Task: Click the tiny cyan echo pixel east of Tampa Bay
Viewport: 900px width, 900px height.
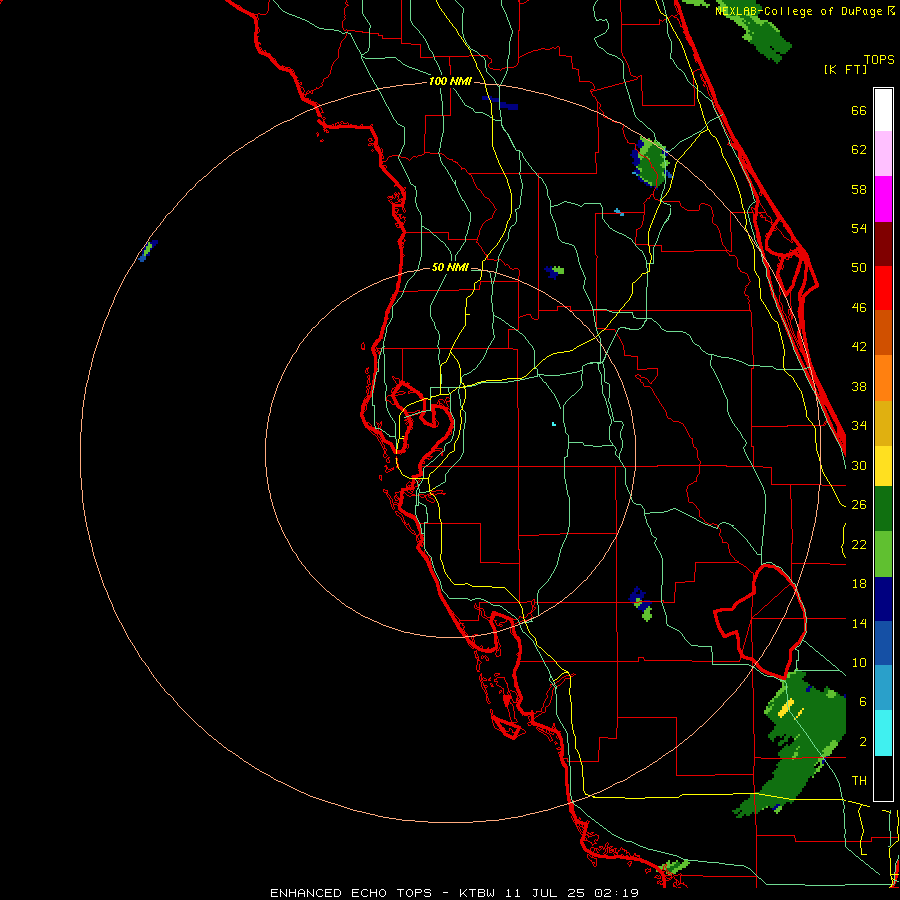Action: click(x=553, y=424)
